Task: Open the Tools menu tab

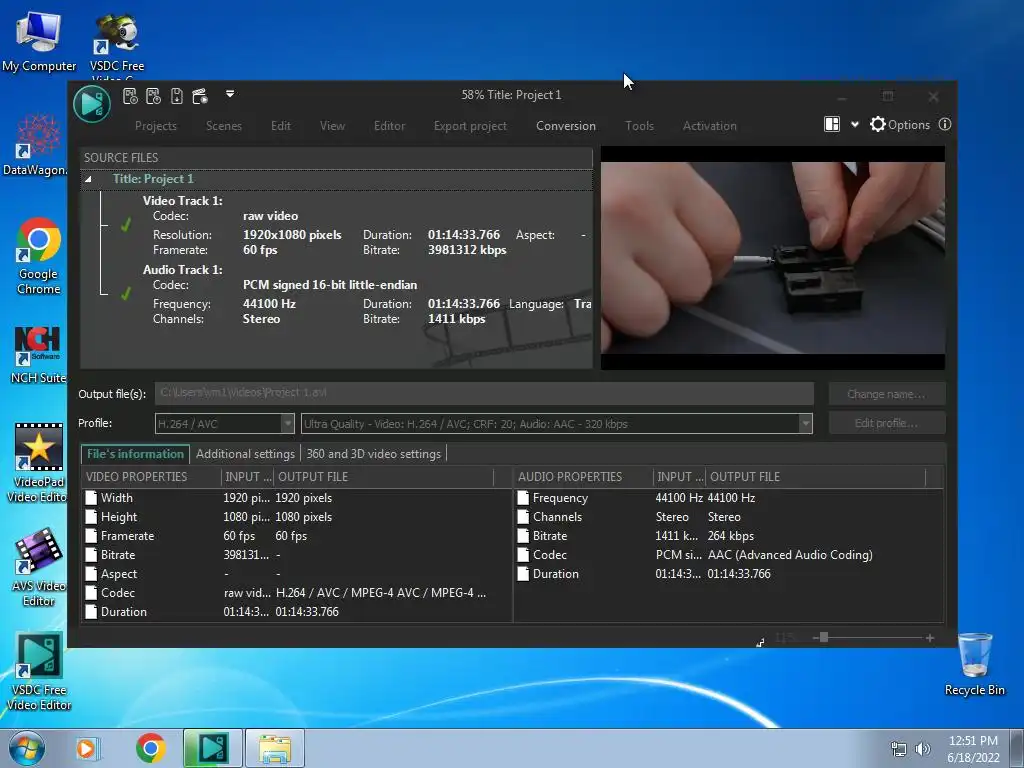Action: 639,125
